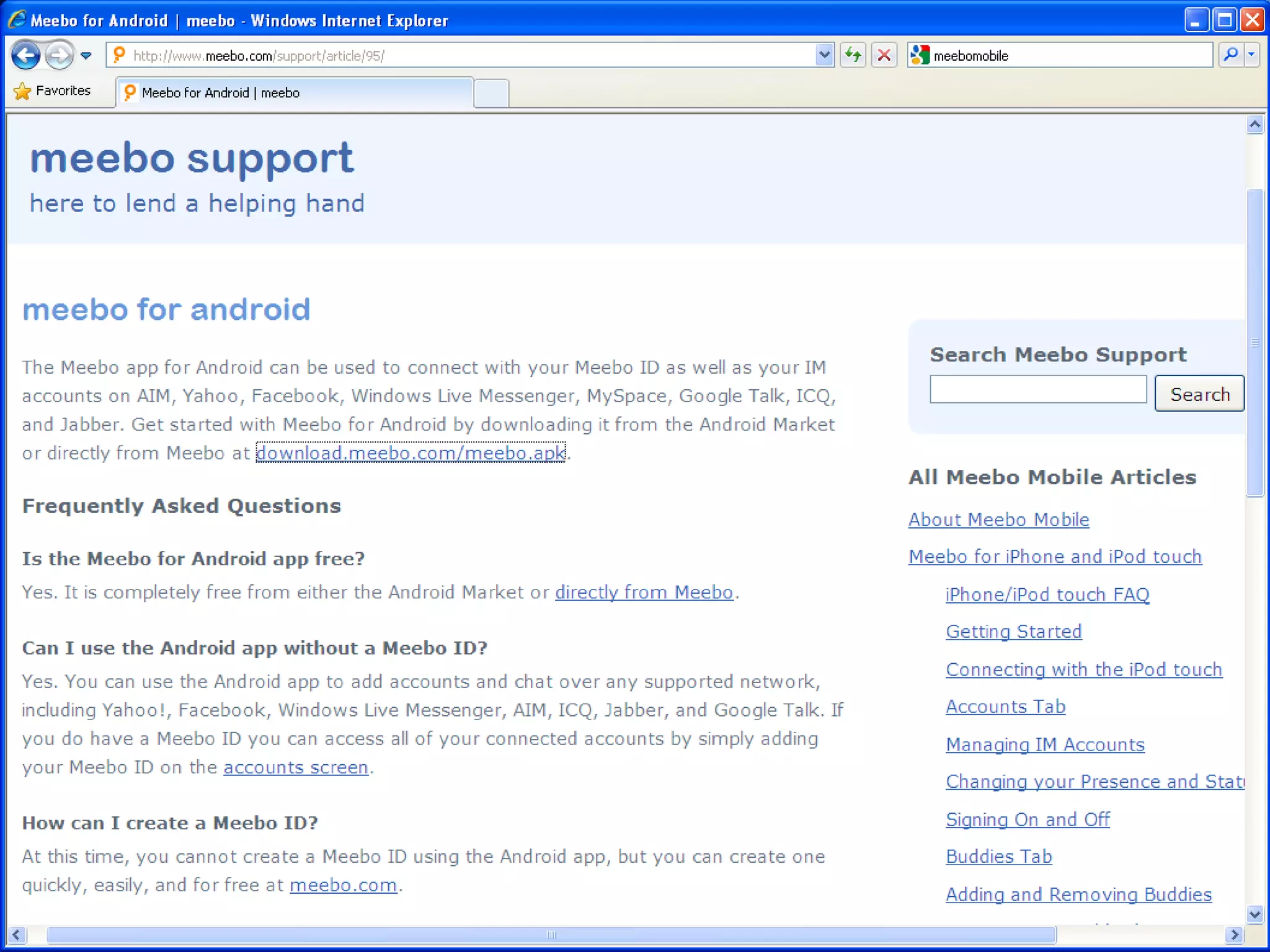Screen dimensions: 1270x952
Task: Open the download.meebo.com/meebo.apk link
Action: tap(411, 453)
